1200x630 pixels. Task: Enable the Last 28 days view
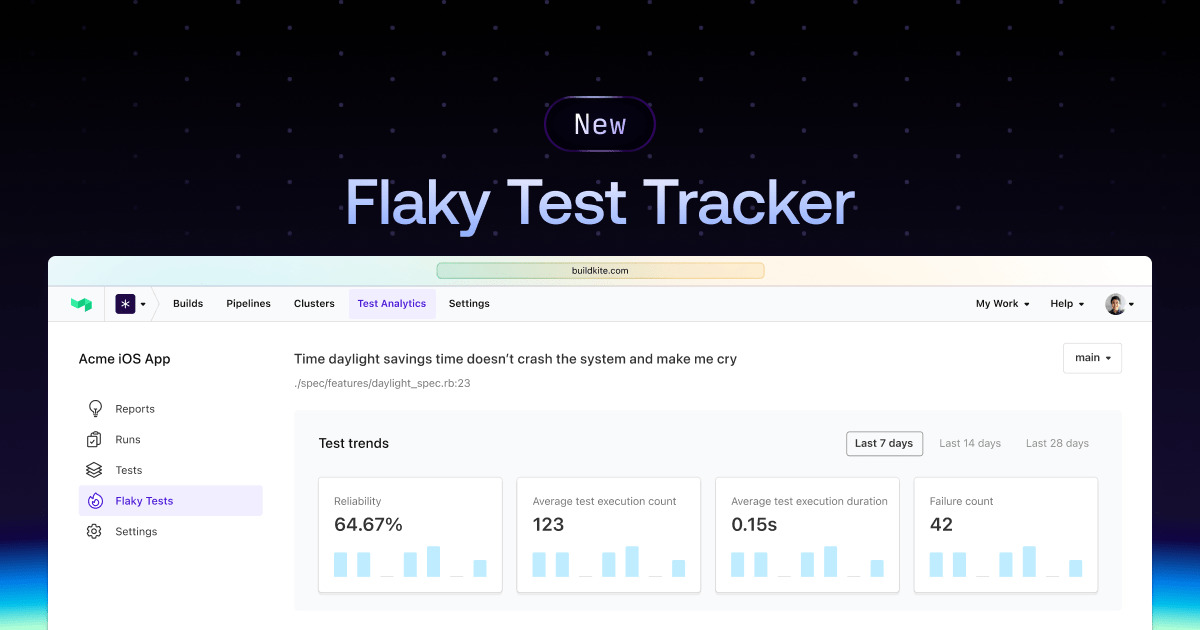(x=1057, y=442)
